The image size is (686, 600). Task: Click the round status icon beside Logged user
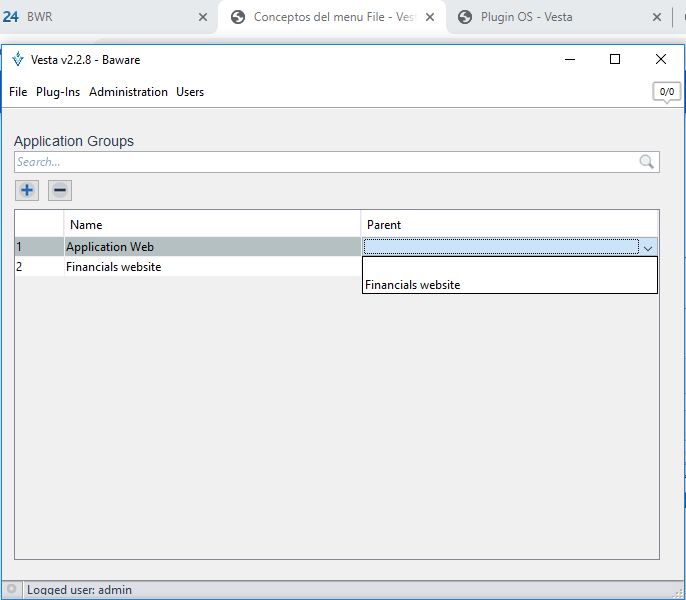click(12, 590)
